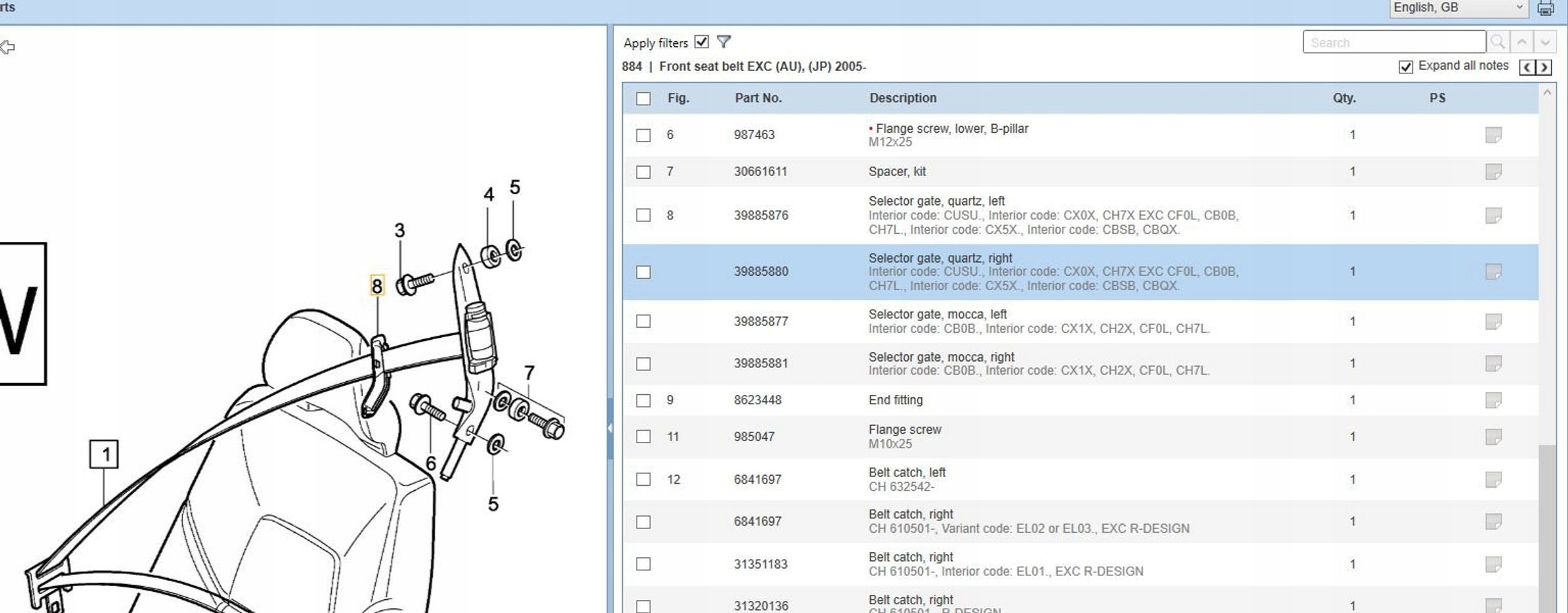Select checkbox for part 39885876
This screenshot has height=613, width=1568.
coord(644,215)
